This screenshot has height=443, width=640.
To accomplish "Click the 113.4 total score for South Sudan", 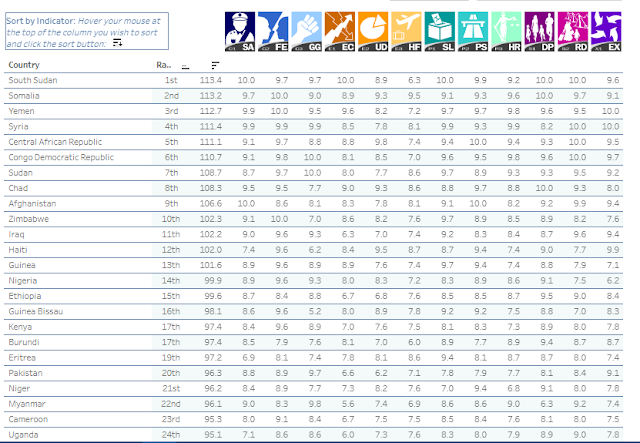I will pyautogui.click(x=211, y=80).
